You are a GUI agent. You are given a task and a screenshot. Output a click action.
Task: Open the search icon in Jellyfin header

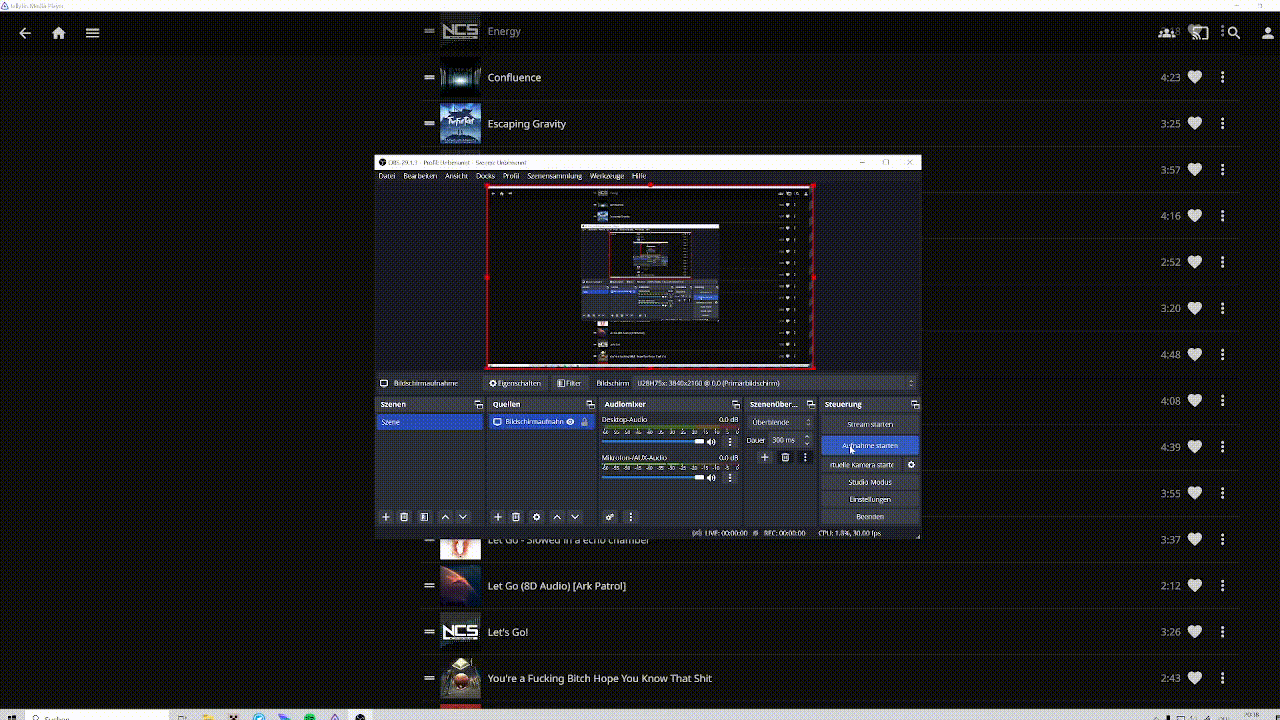(1234, 33)
